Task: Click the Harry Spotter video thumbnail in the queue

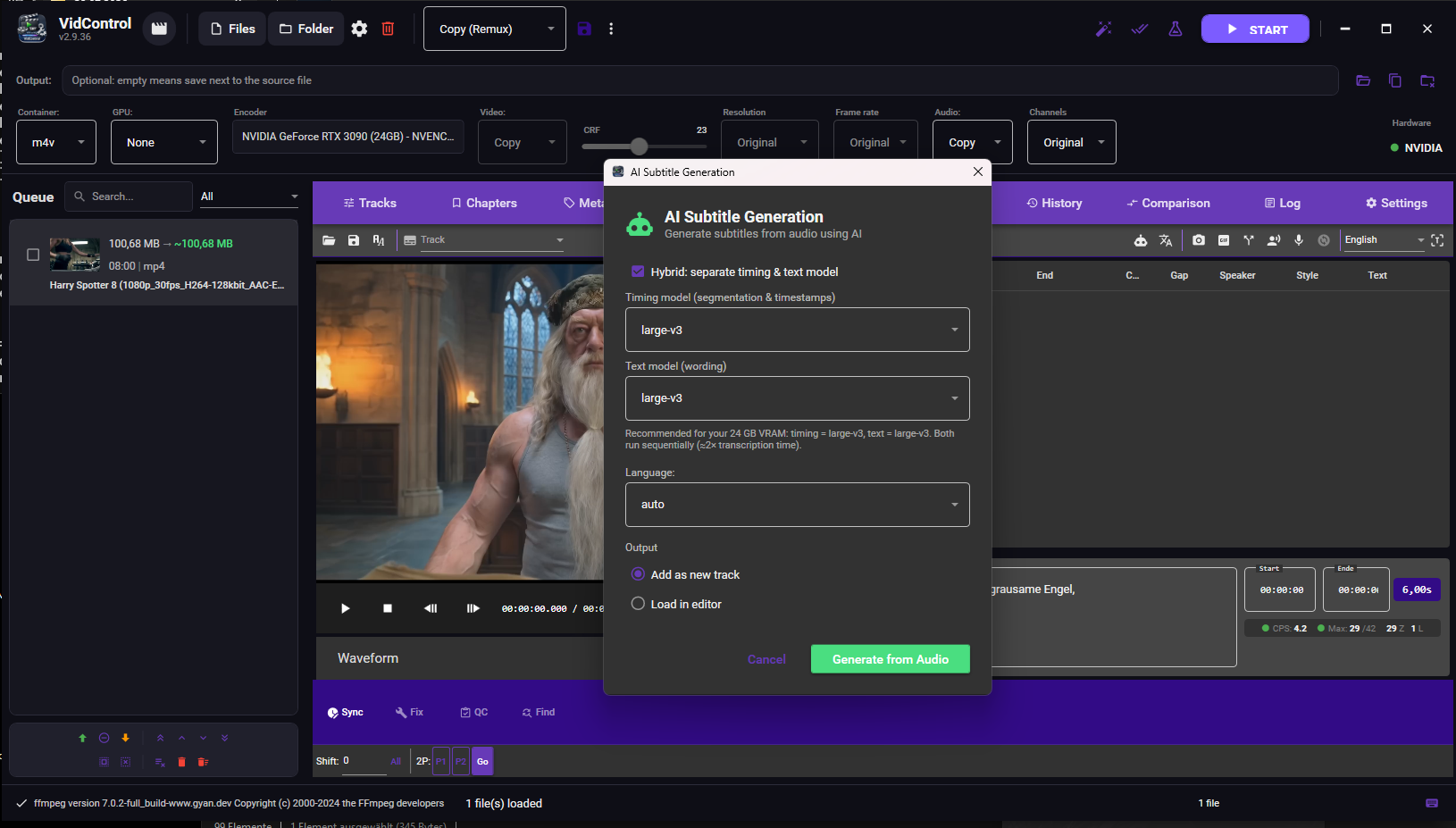Action: pyautogui.click(x=75, y=255)
